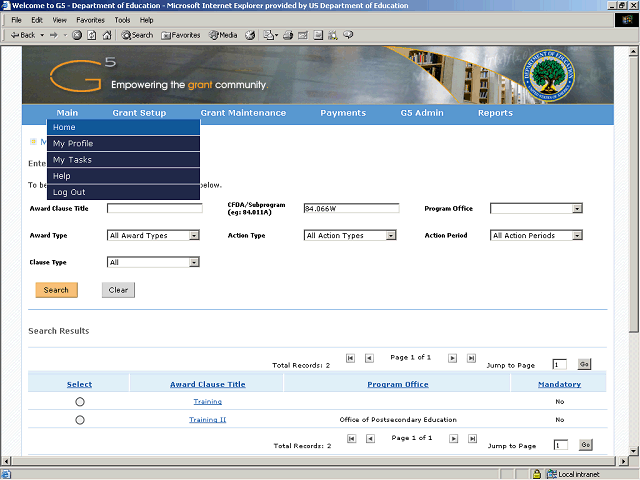Viewport: 640px width, 480px height.
Task: Click the G5 logo in banner
Action: pyautogui.click(x=83, y=75)
